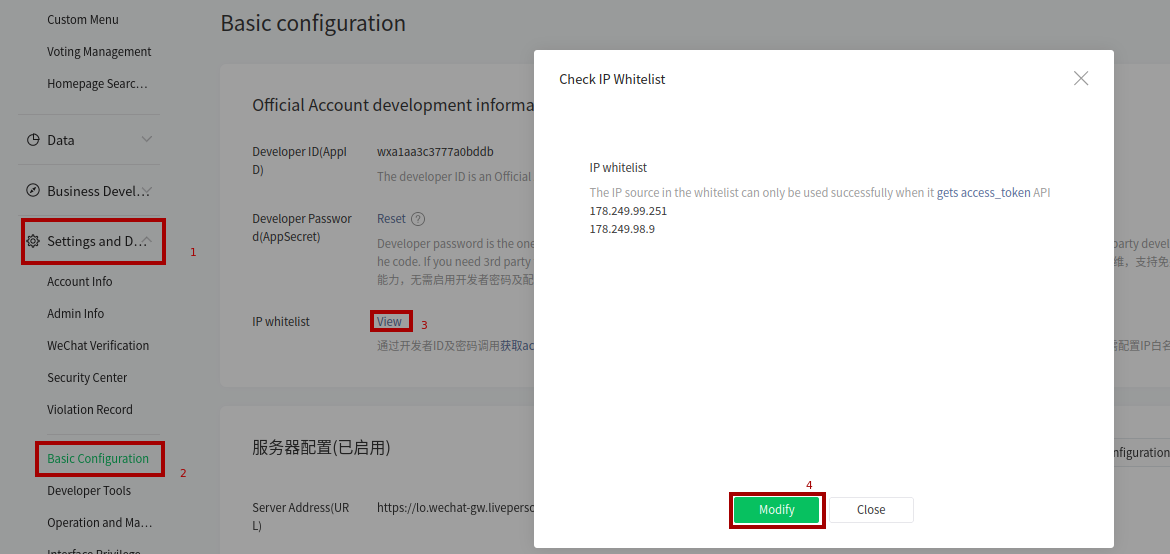Click the Business Development compass icon
Screen dimensions: 1170x554
tap(33, 190)
